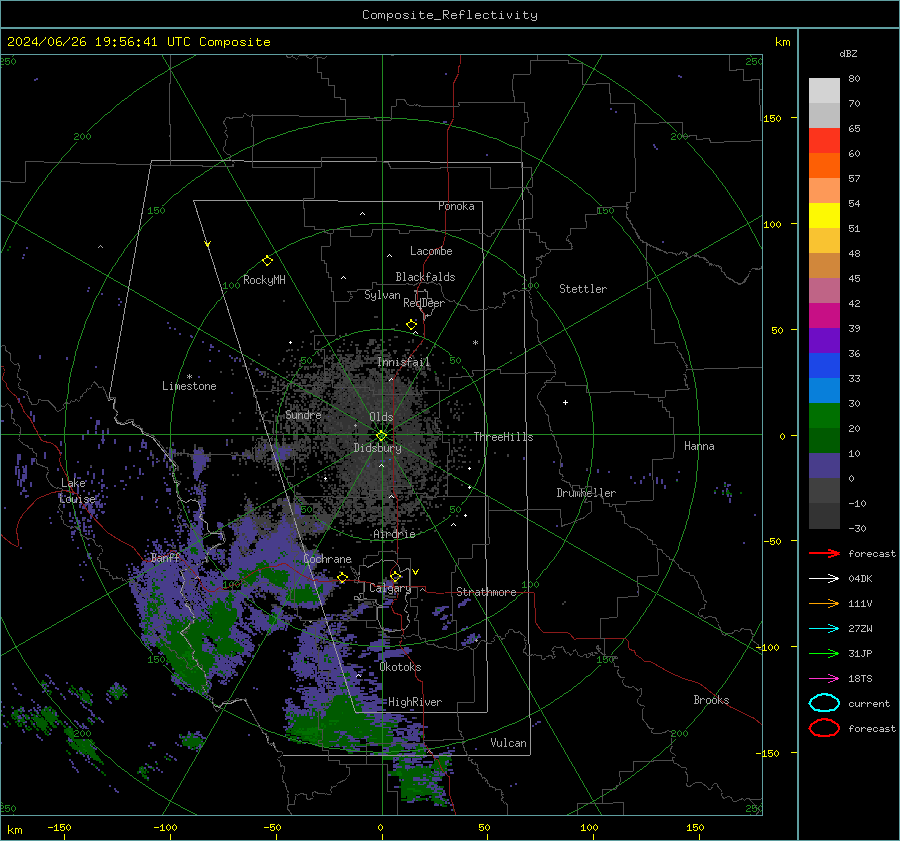Click the white cross marker west of Hanna
Screen dimensions: 900x841
point(565,402)
